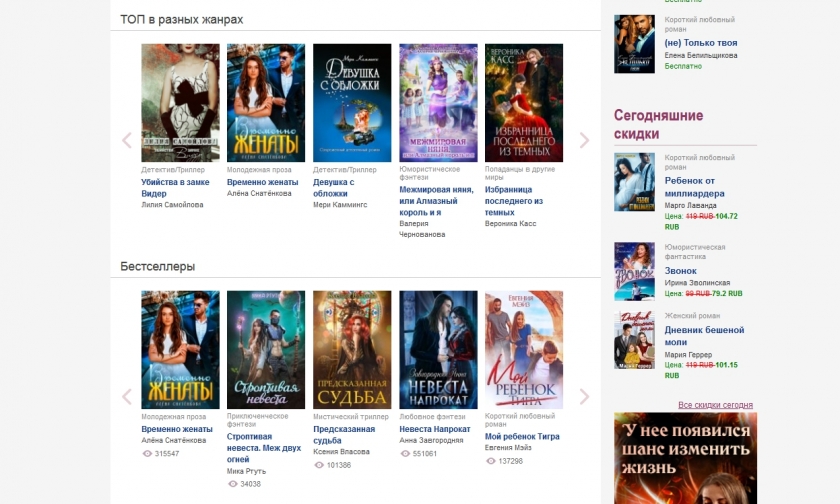Open the Девушка с обложки book cover
Screen dimensions: 840x504
click(x=352, y=103)
